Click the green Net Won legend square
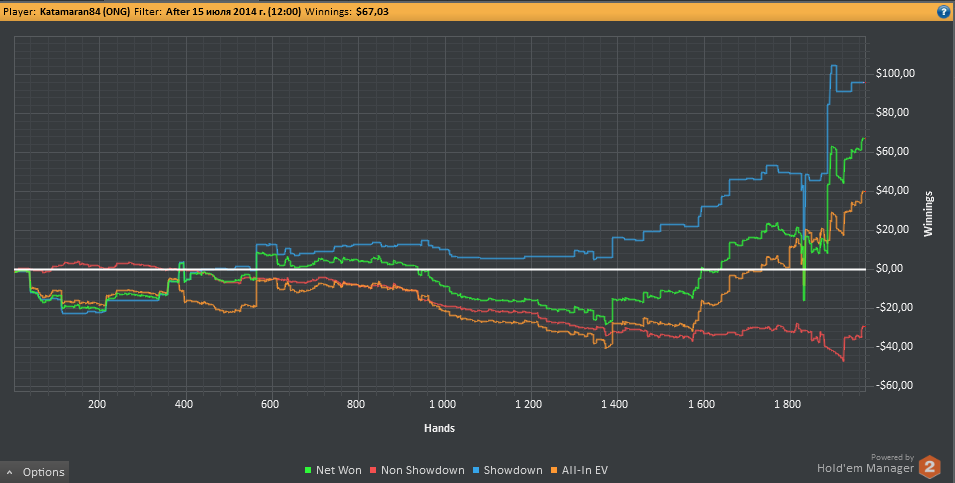955x483 pixels. point(308,470)
